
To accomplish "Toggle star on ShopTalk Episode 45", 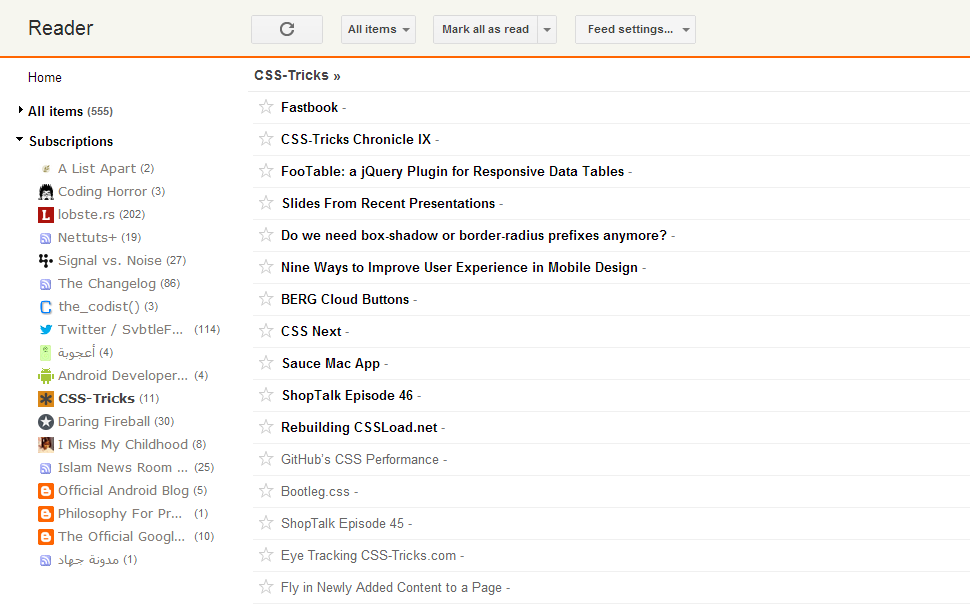I will pos(266,523).
